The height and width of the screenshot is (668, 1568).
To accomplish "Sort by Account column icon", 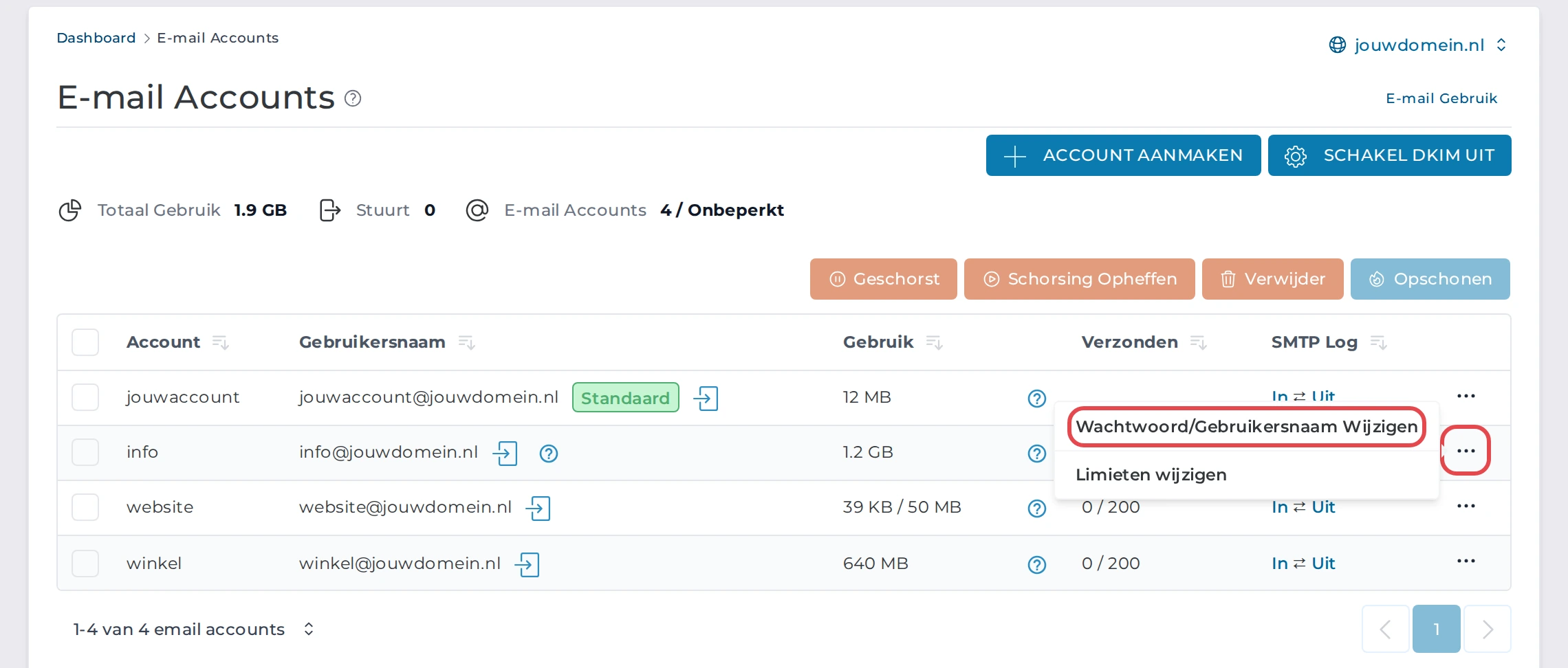I will pyautogui.click(x=221, y=342).
